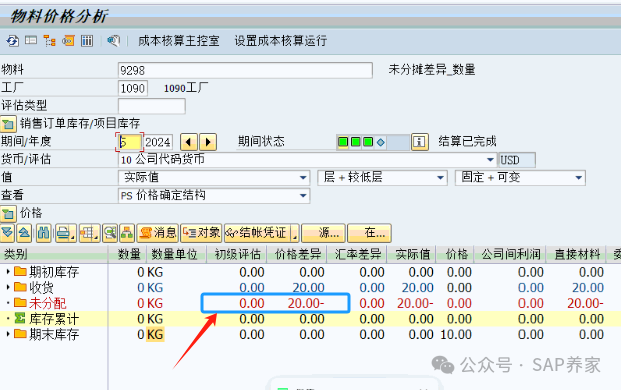Click the highlighted KG cell in 期末库存 row
This screenshot has height=390, width=621.
click(x=155, y=335)
